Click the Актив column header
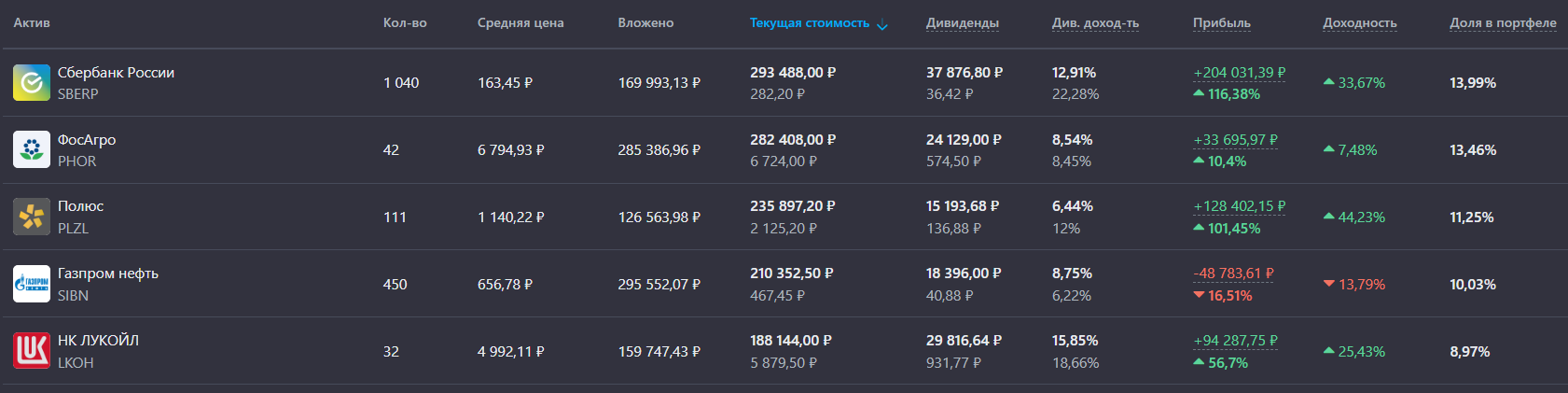 pos(32,23)
